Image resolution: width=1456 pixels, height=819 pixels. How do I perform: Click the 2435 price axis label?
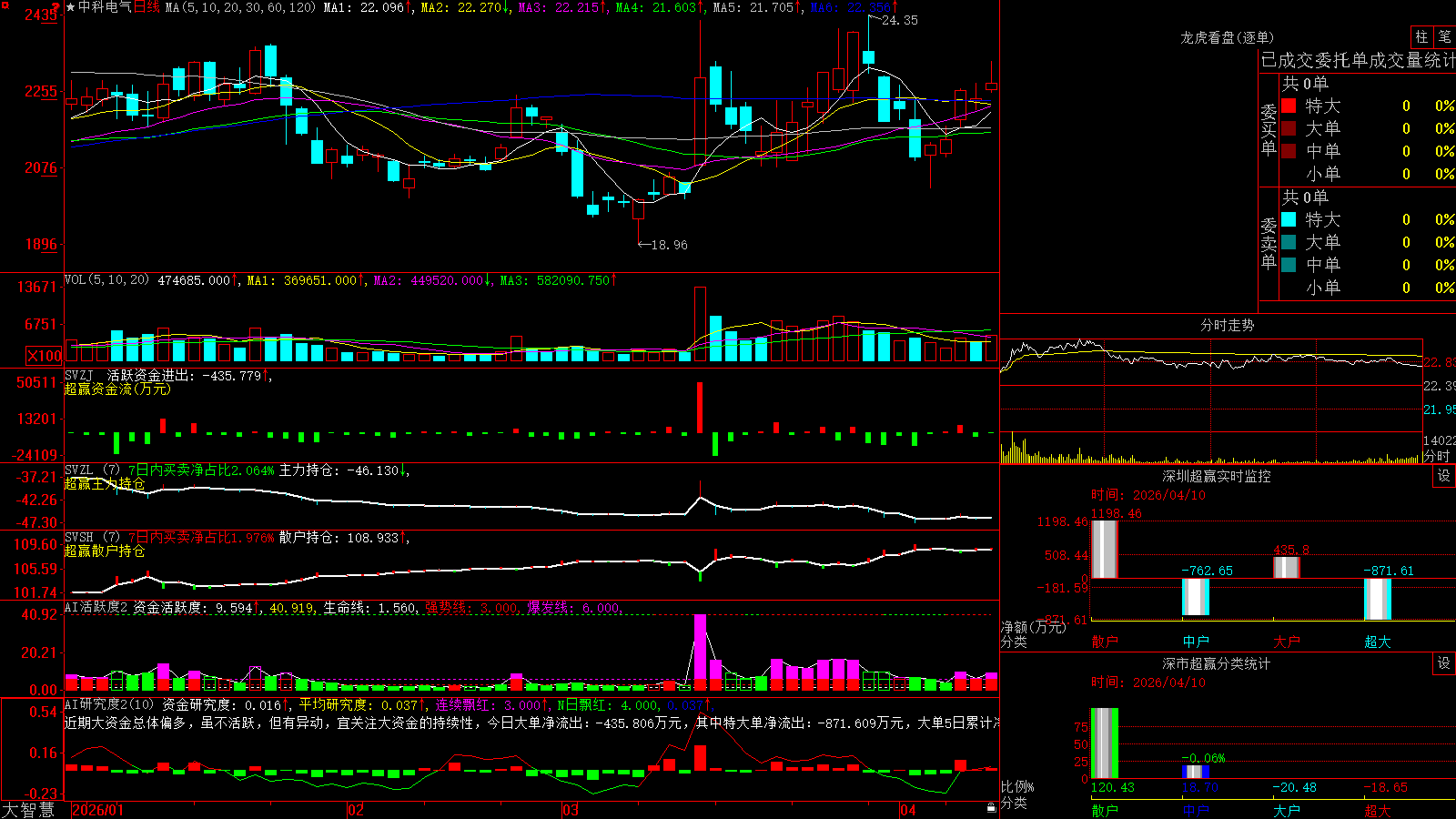coord(40,15)
